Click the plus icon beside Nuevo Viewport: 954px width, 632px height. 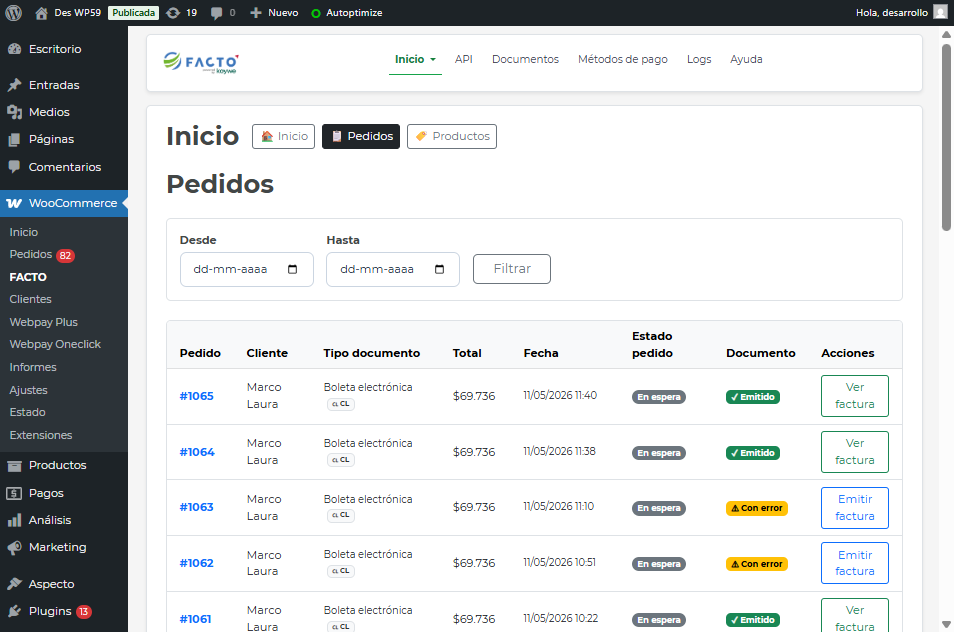point(256,13)
